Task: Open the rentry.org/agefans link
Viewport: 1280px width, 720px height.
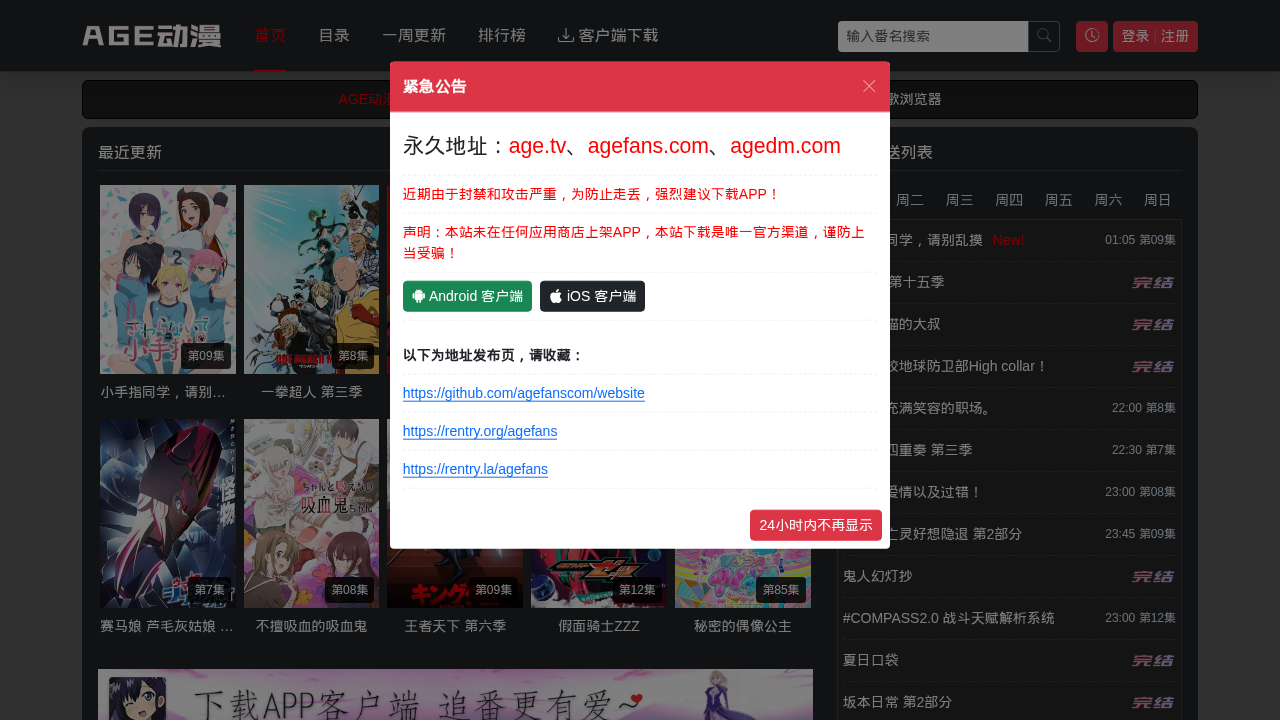Action: coord(479,431)
